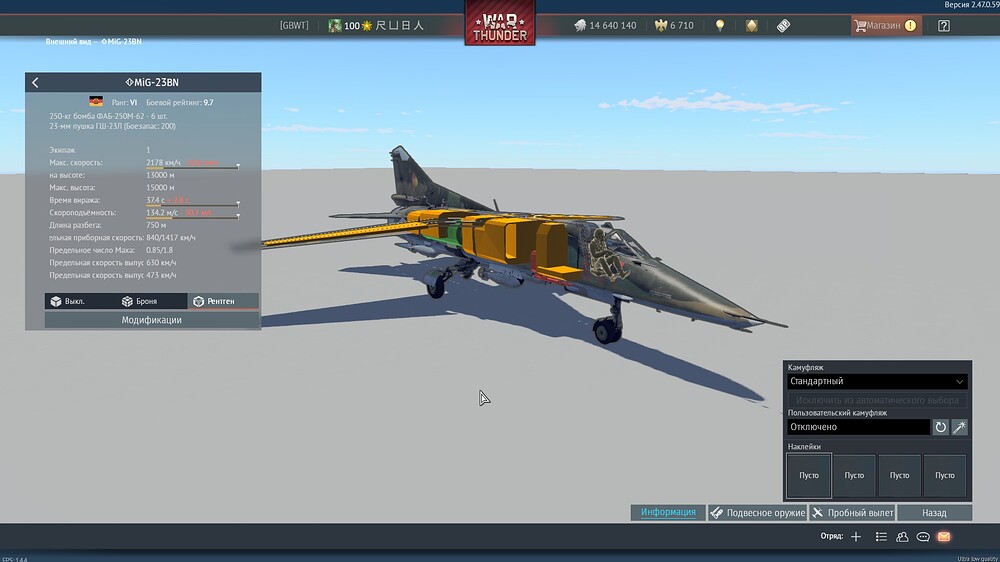Add a squad member with plus icon

(856, 536)
